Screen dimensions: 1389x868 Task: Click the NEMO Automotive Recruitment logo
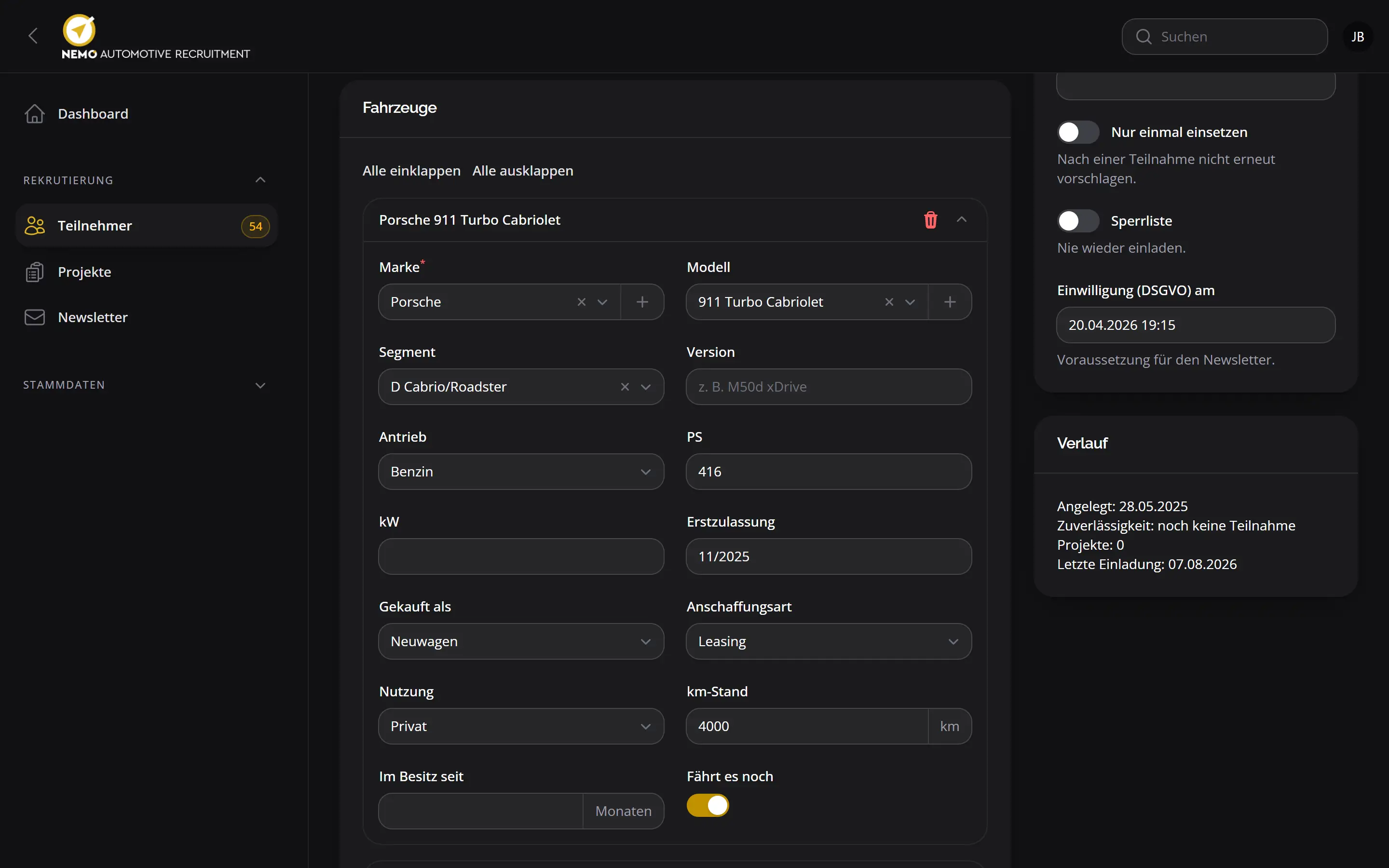pyautogui.click(x=156, y=37)
